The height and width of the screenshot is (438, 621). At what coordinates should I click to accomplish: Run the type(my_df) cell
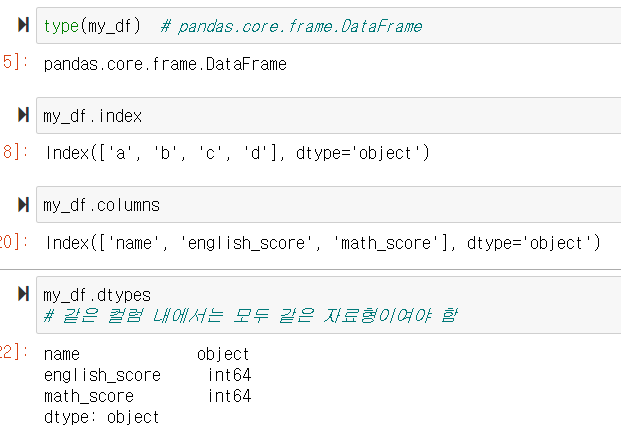24,25
